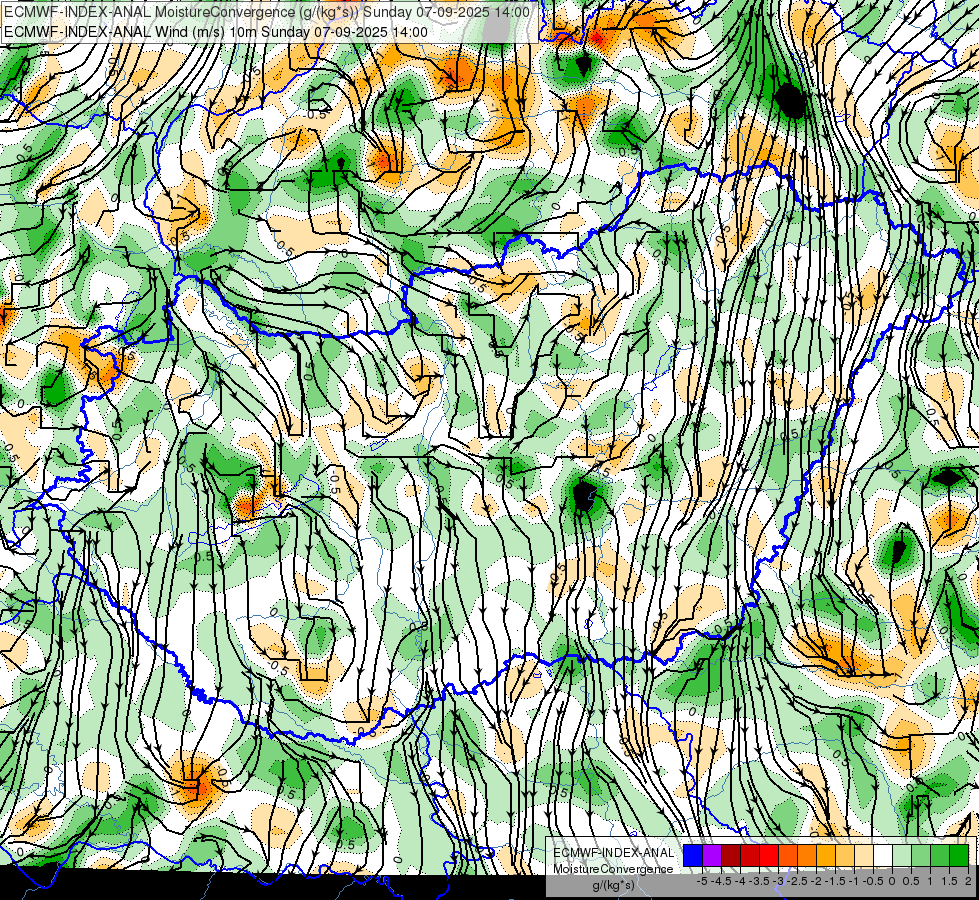
Task: Click the legend tick value -1.5
Action: click(835, 881)
